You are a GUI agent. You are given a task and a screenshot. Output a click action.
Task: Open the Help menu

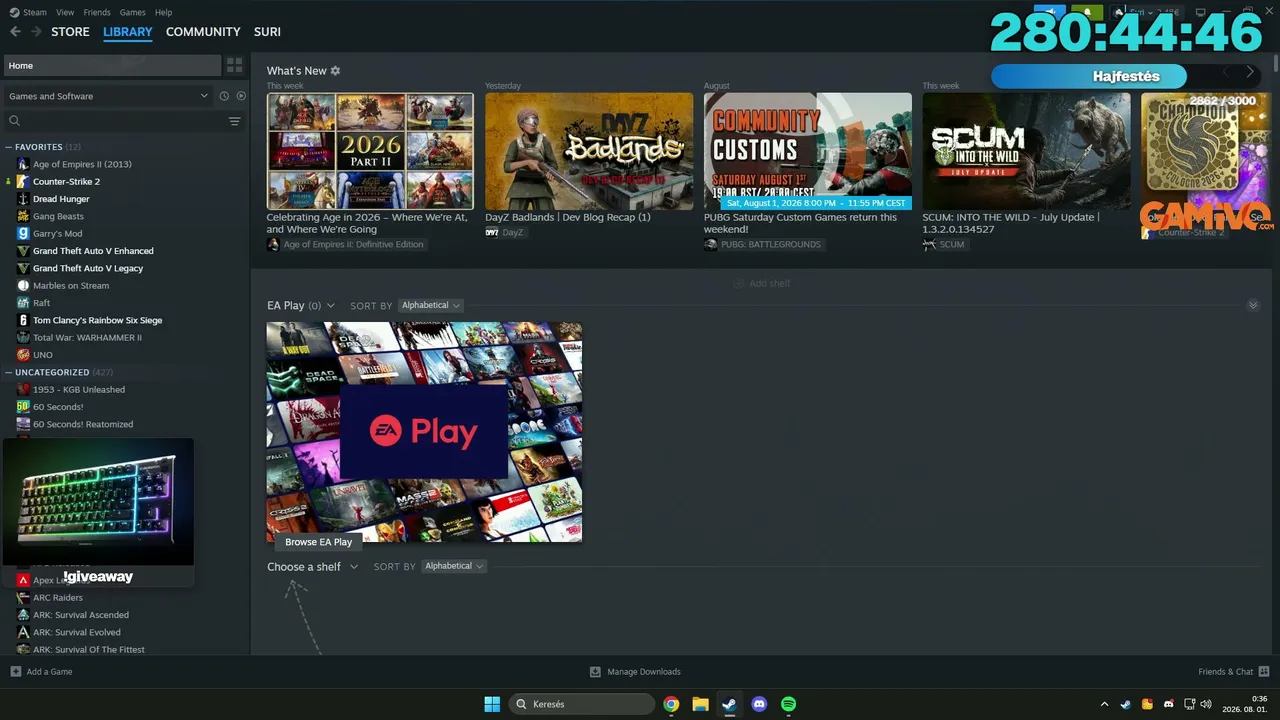(164, 12)
